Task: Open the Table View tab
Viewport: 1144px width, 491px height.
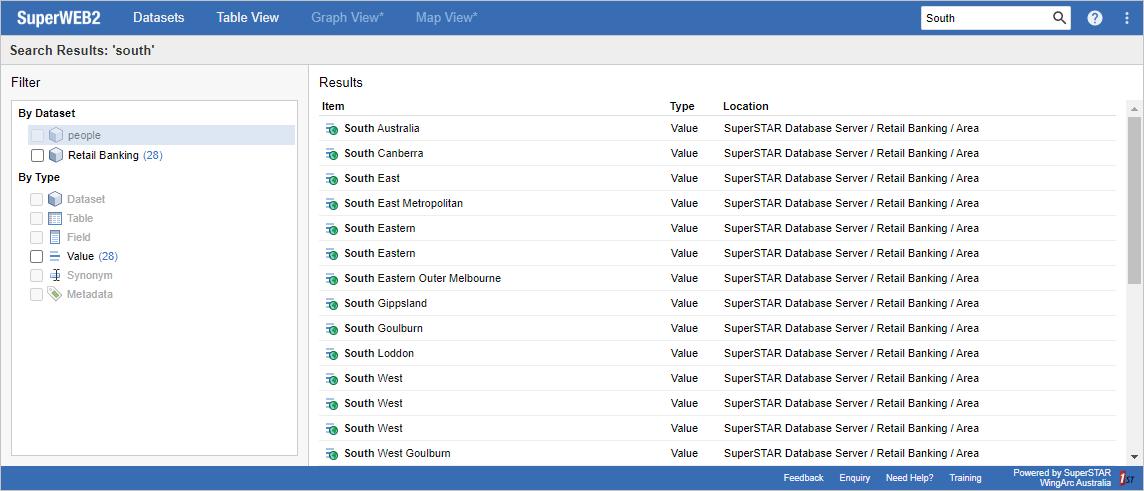Action: click(247, 18)
